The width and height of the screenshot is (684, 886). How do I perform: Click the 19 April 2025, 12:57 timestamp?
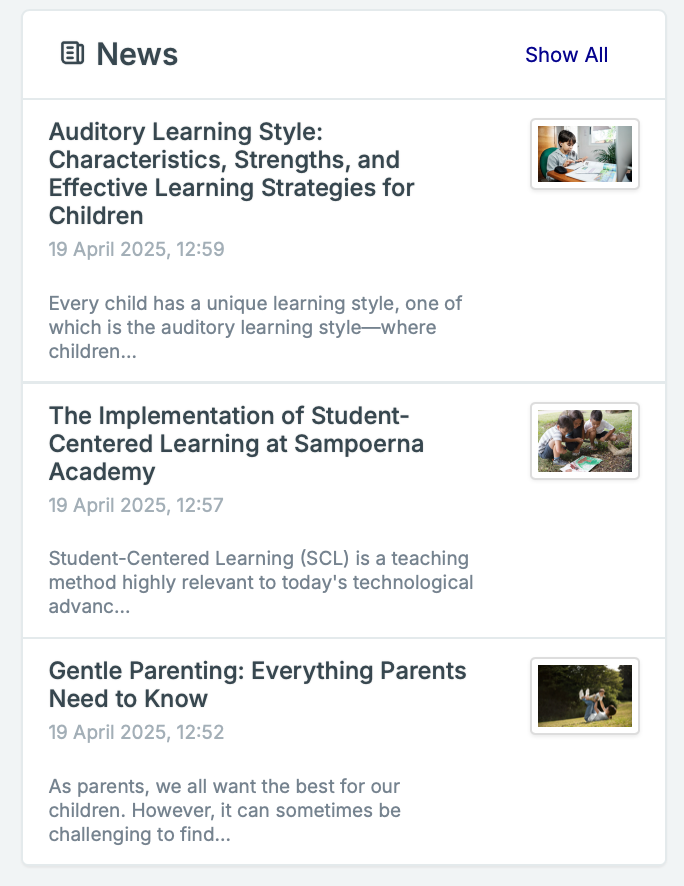click(136, 505)
